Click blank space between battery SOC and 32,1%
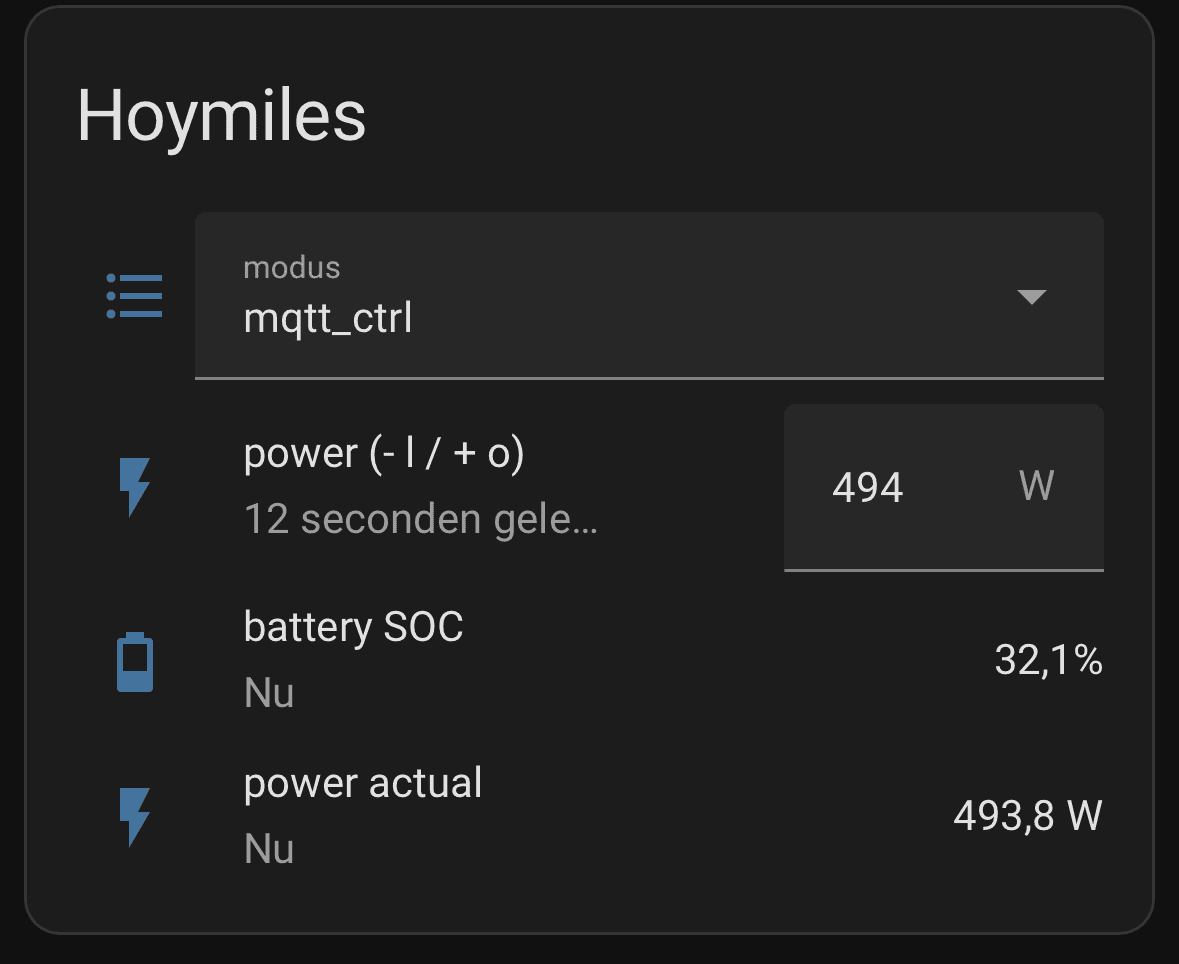This screenshot has height=964, width=1179. (720, 660)
